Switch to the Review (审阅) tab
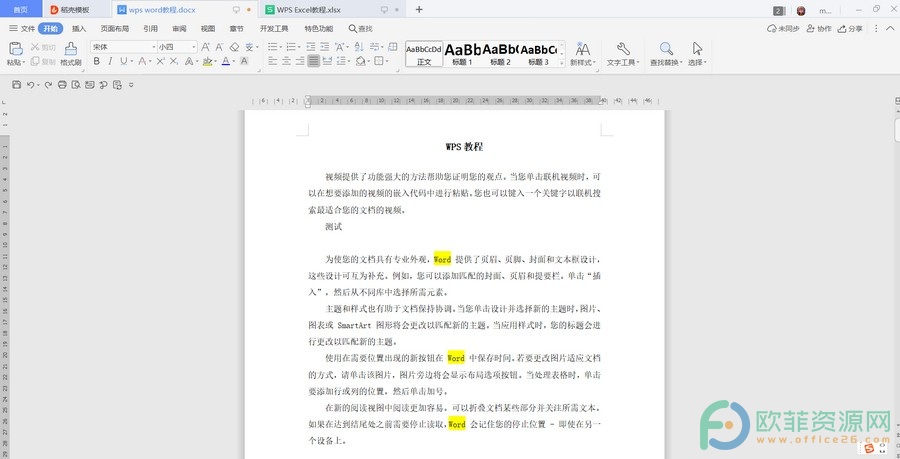 point(179,29)
